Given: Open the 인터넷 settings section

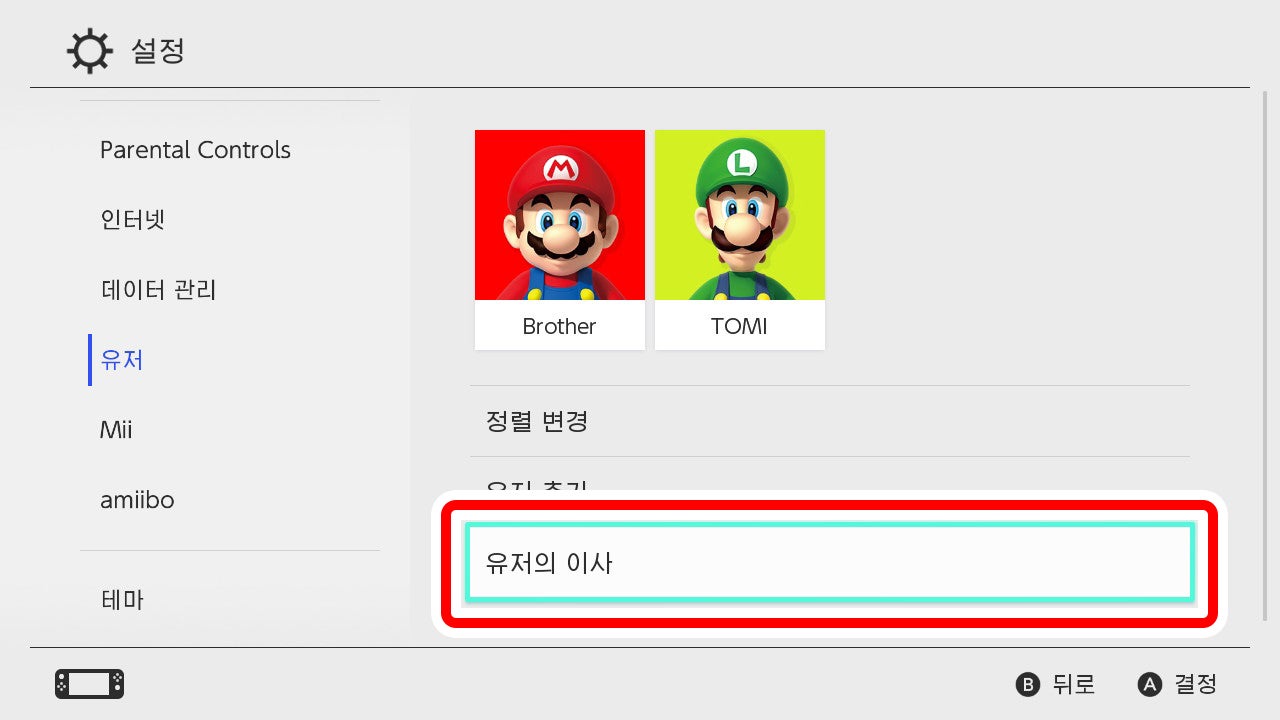Looking at the screenshot, I should [133, 220].
